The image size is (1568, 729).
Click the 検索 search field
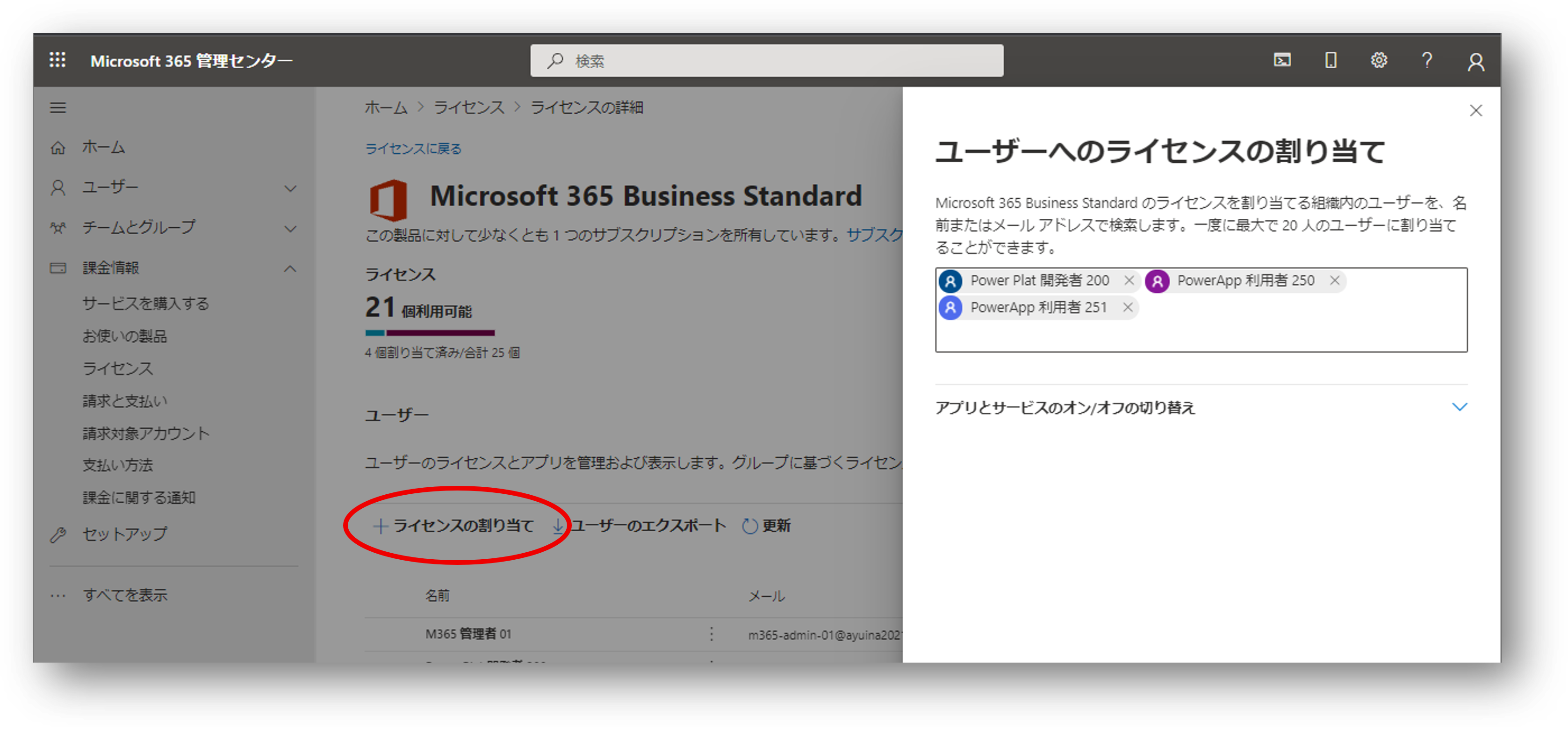(766, 60)
